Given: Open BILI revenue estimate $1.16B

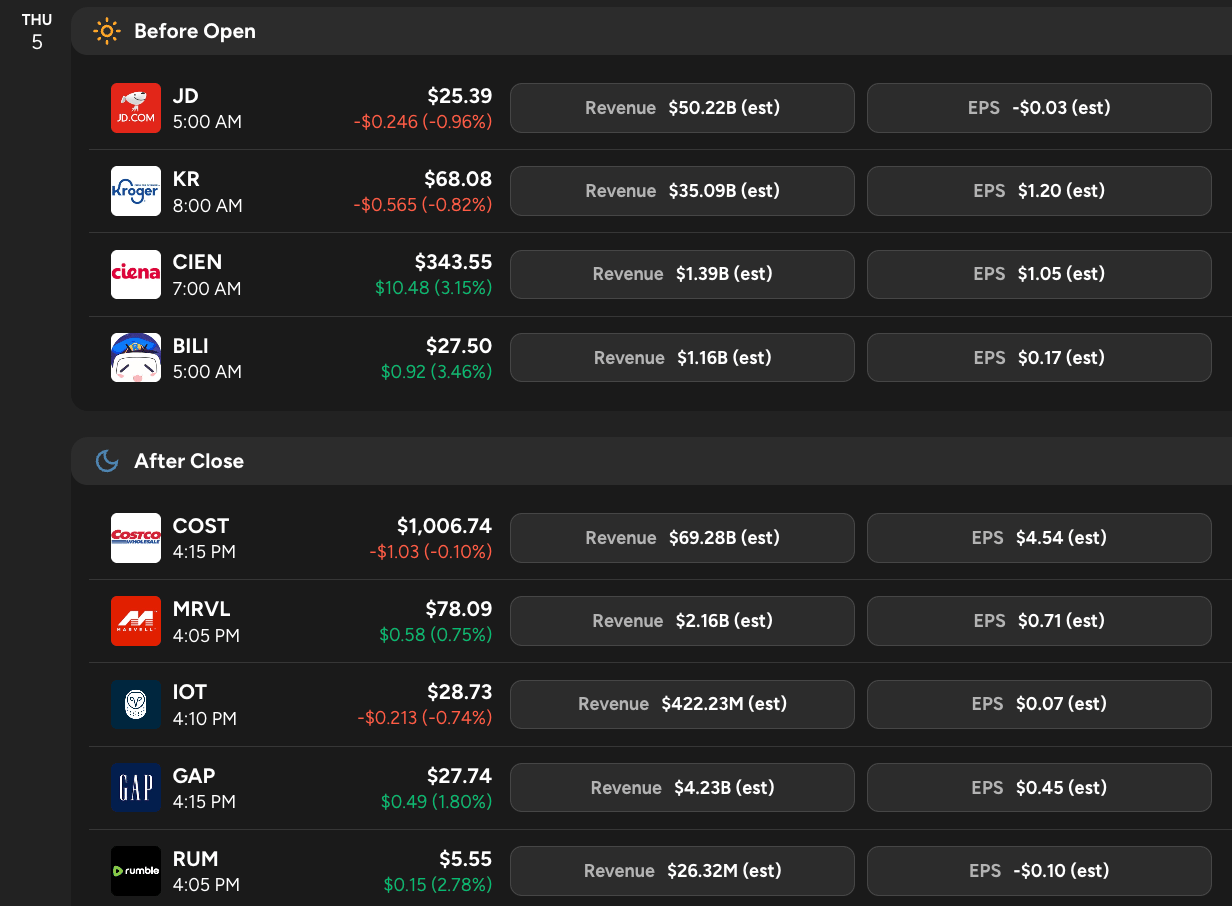Looking at the screenshot, I should coord(682,358).
